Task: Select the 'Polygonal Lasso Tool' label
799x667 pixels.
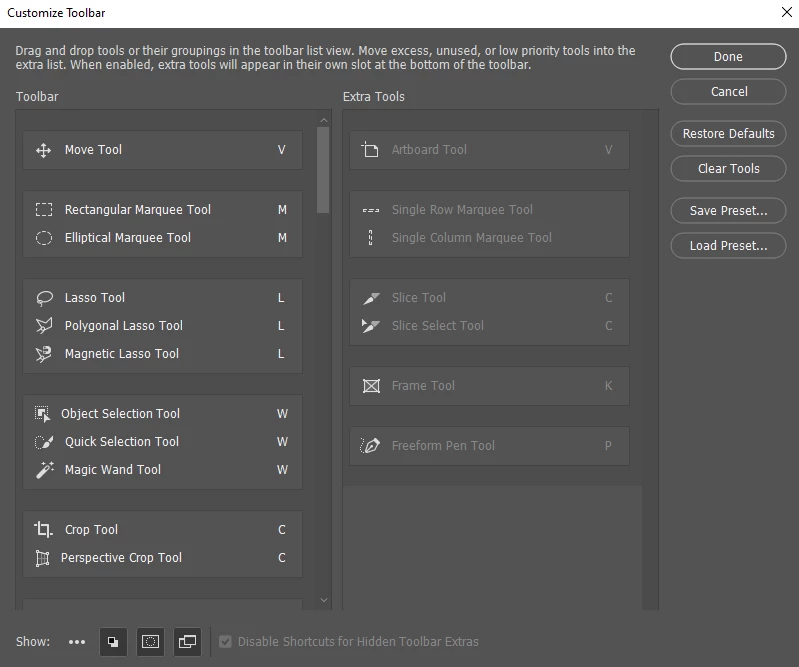Action: tap(123, 326)
